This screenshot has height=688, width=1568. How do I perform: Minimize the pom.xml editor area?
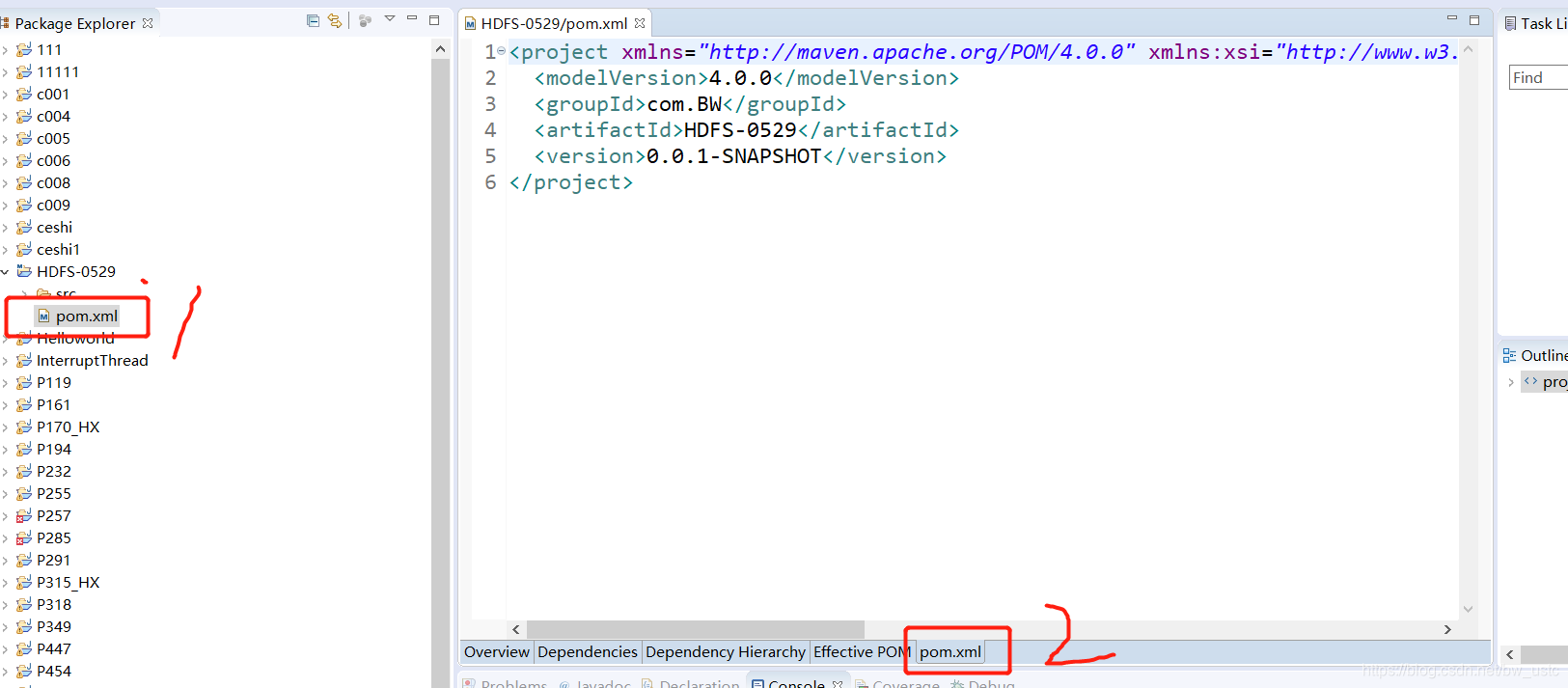tap(1452, 18)
